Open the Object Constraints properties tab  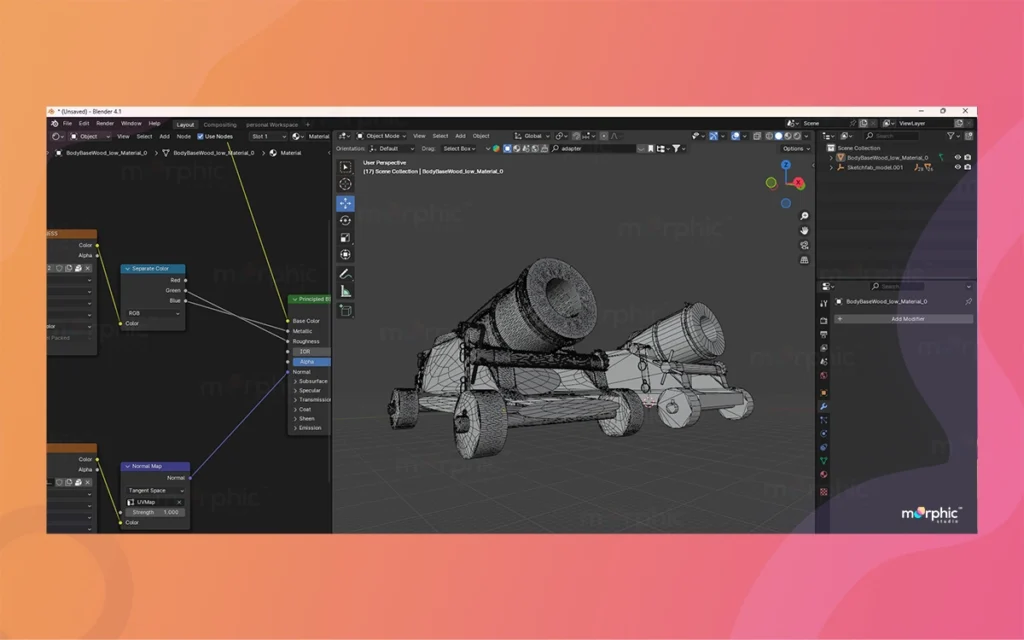click(x=824, y=447)
